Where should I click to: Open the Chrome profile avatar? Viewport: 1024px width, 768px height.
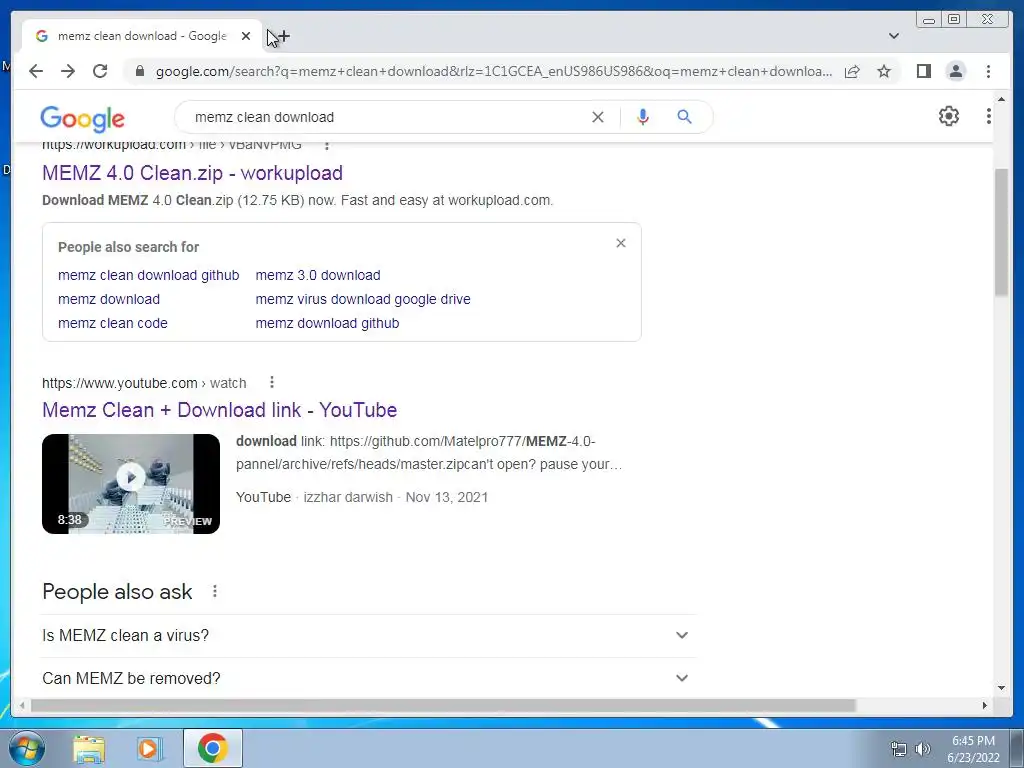click(955, 71)
